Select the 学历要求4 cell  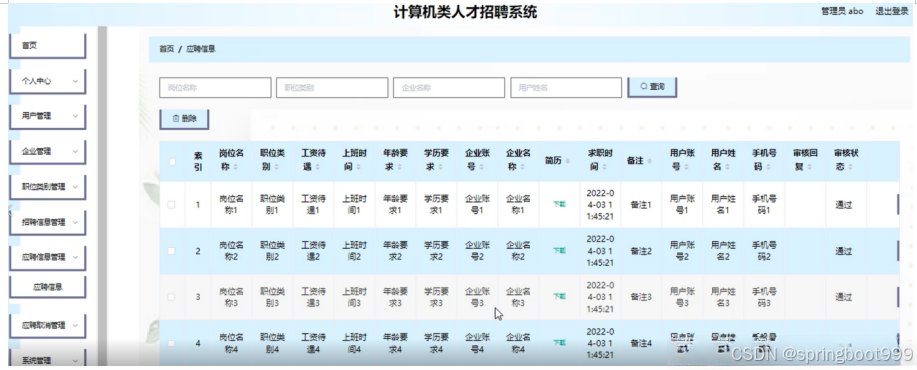(436, 343)
